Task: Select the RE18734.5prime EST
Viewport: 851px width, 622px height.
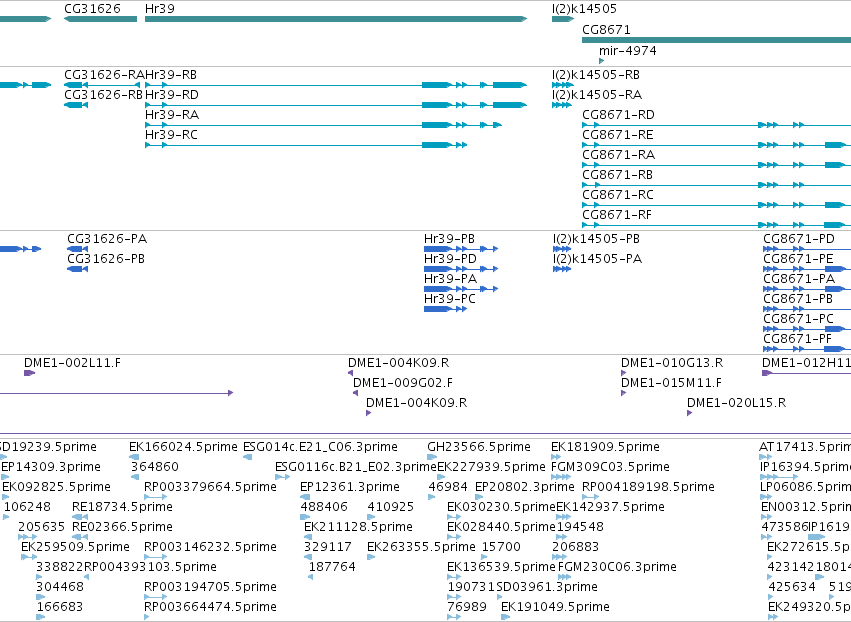Action: (x=80, y=517)
